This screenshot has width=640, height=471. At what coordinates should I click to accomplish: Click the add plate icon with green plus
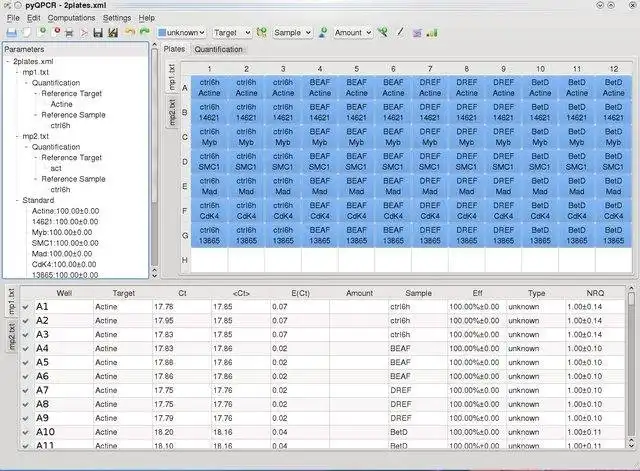click(42, 32)
